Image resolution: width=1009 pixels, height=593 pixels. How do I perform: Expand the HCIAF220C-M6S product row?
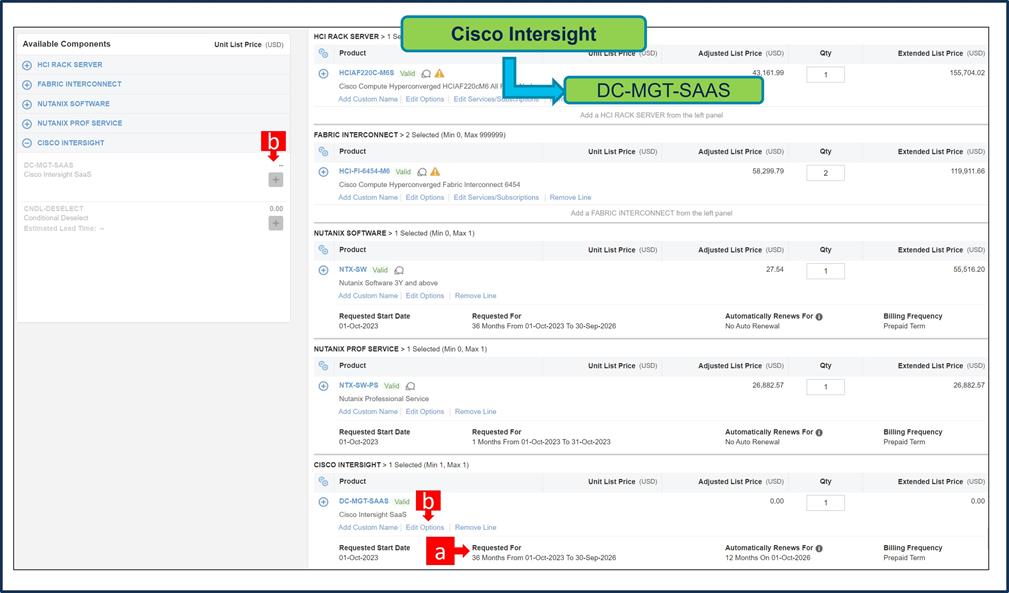click(x=324, y=74)
